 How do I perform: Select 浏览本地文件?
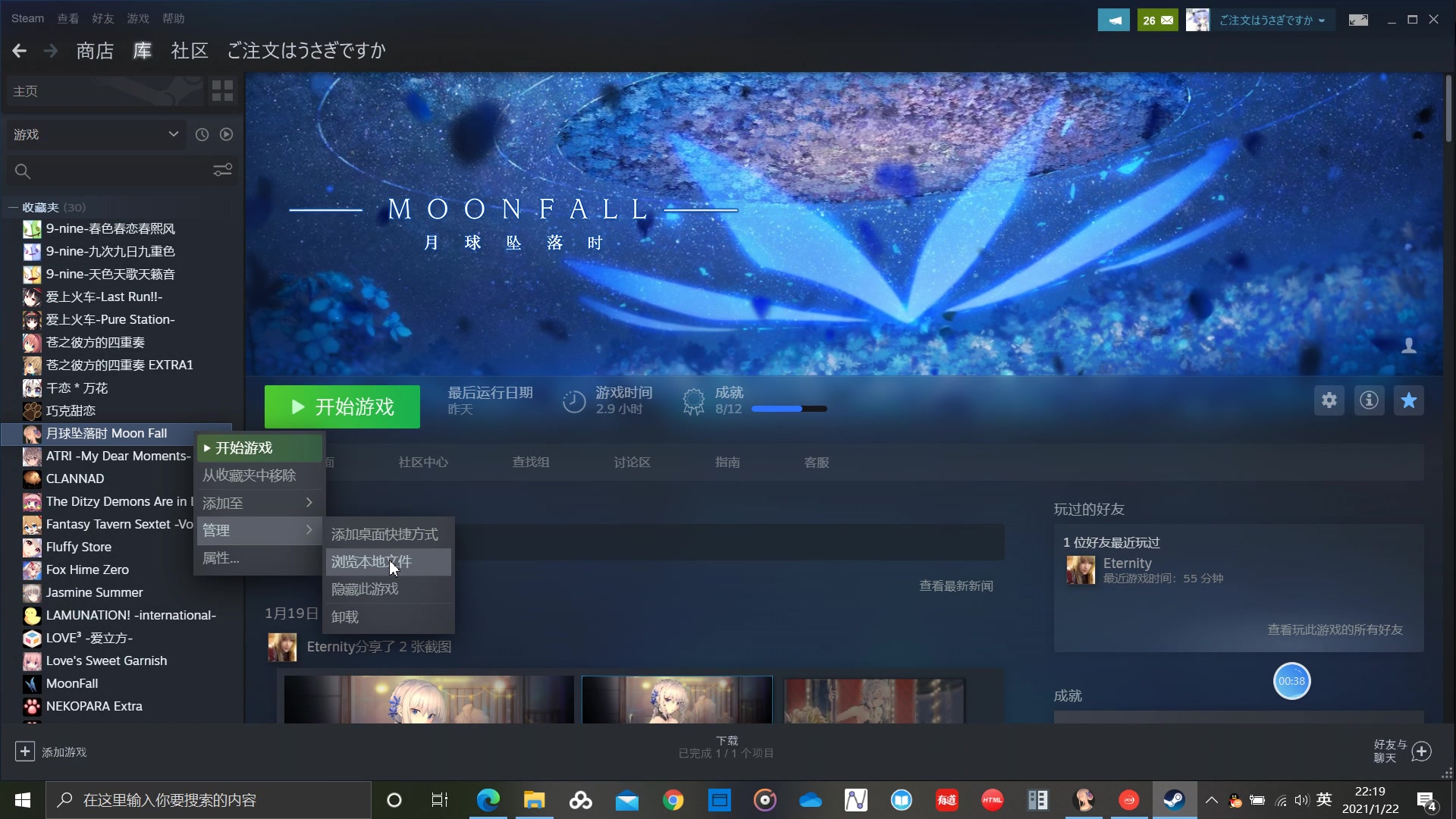click(388, 562)
